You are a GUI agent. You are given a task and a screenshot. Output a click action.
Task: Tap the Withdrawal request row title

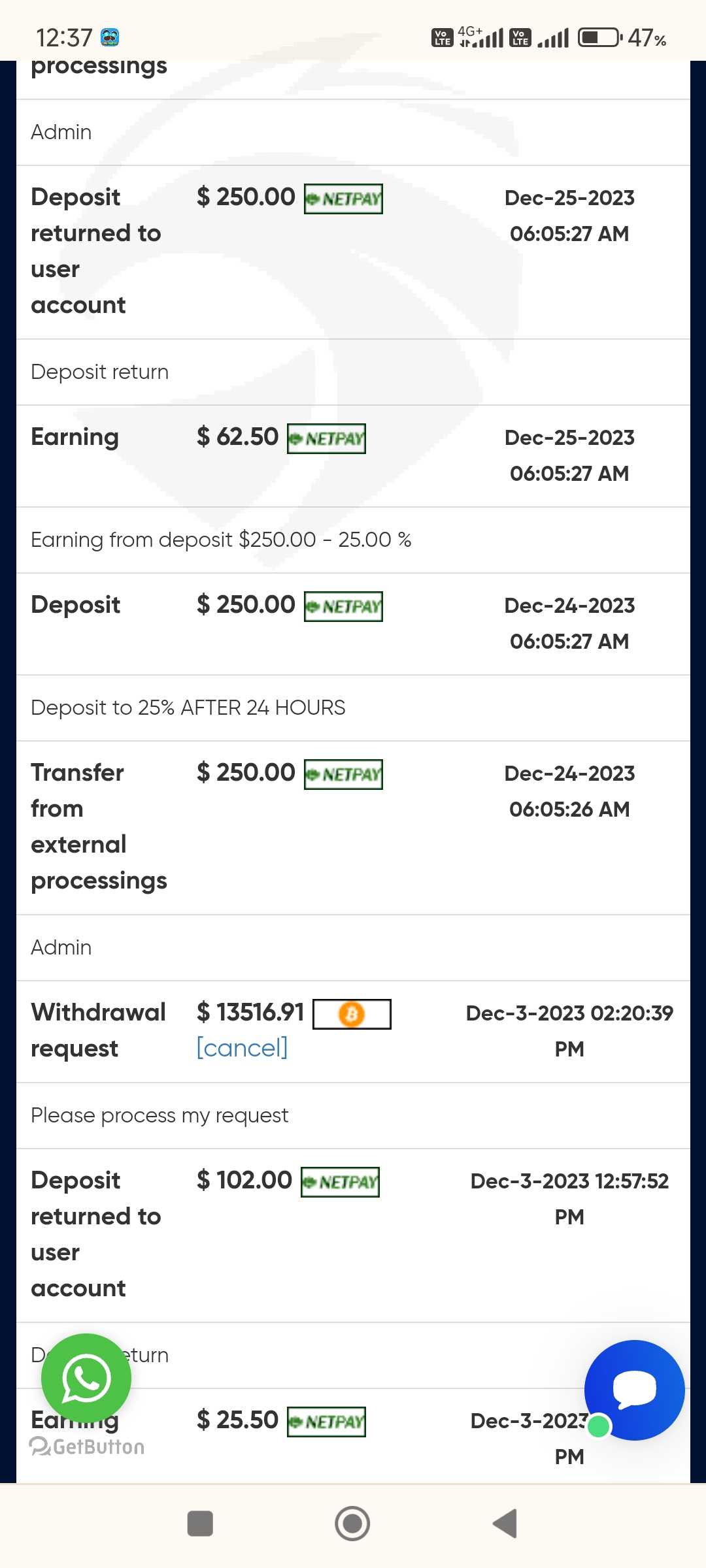pyautogui.click(x=98, y=1030)
